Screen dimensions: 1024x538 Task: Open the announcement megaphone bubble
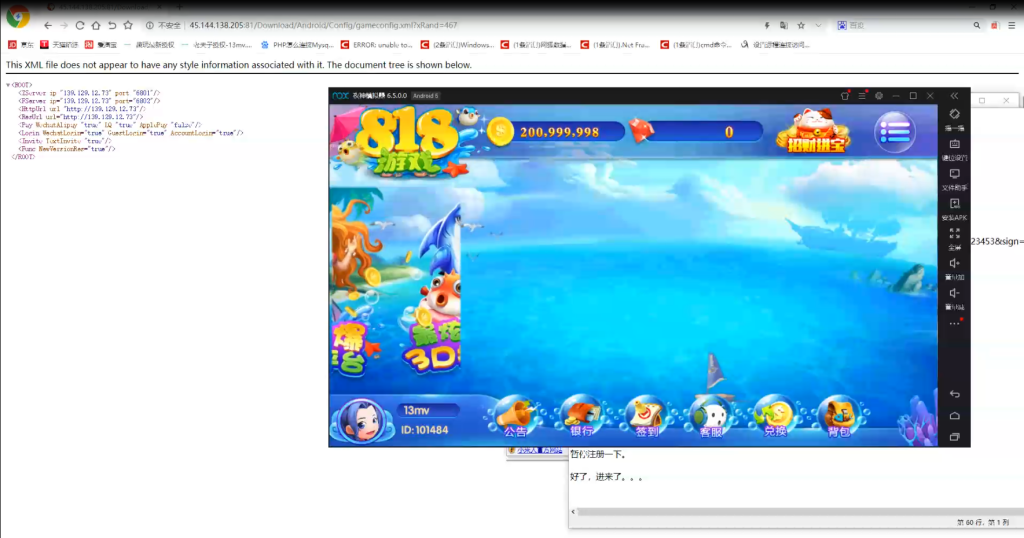[515, 416]
